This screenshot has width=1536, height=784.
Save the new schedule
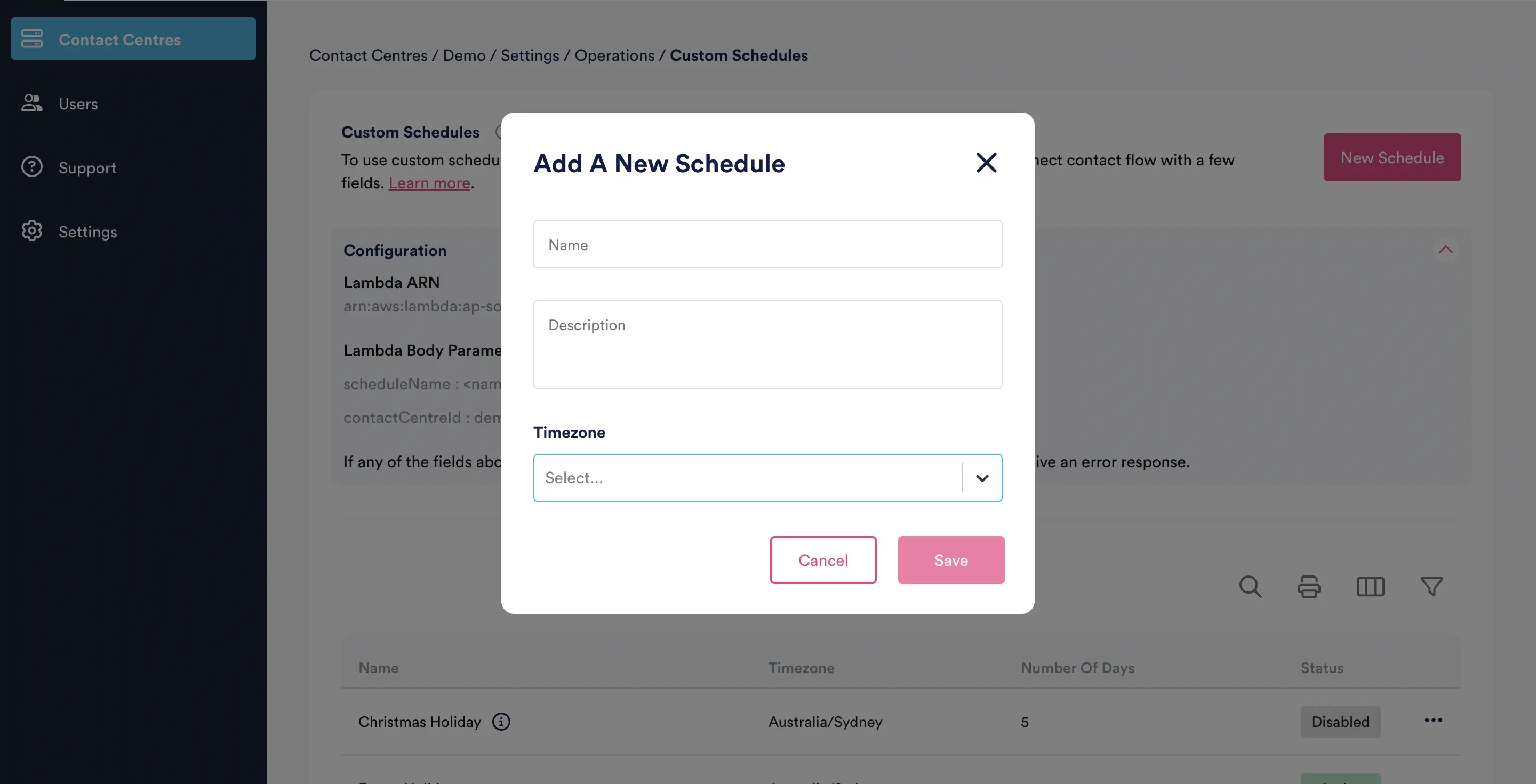(950, 560)
